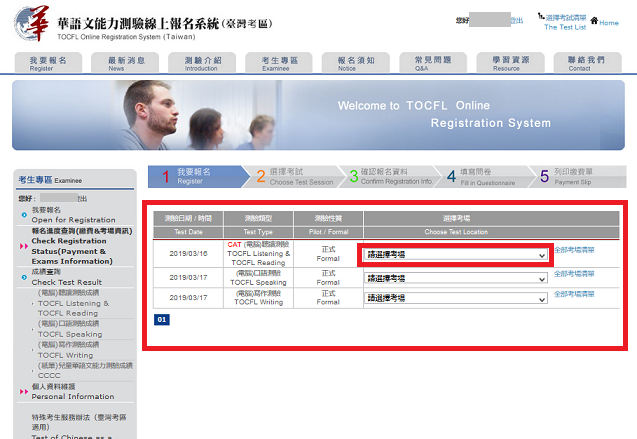Click TOCFL Listening & Reading results link
The image size is (637, 439).
[73, 303]
